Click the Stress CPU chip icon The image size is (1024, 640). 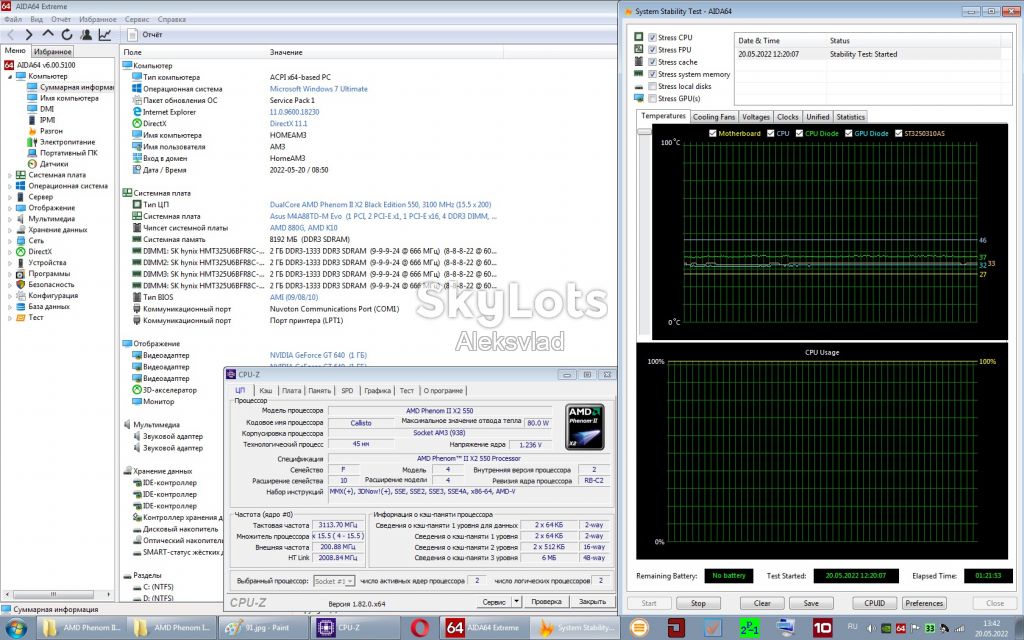pyautogui.click(x=639, y=37)
